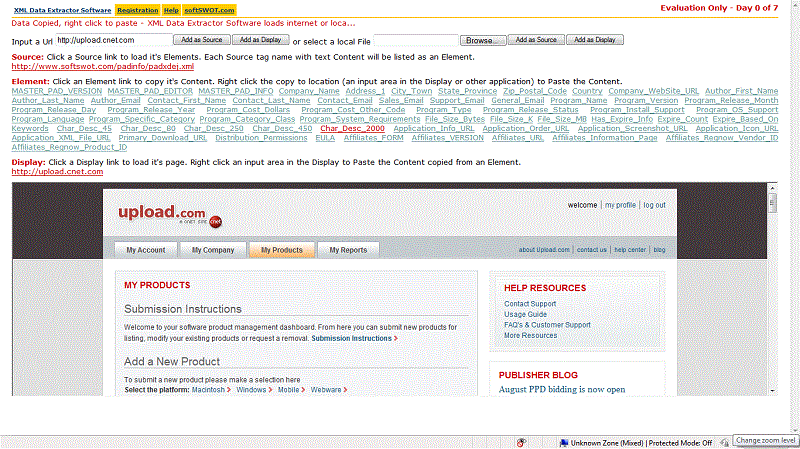The width and height of the screenshot is (800, 449).
Task: Open the softSWOT.com menu link
Action: (209, 10)
